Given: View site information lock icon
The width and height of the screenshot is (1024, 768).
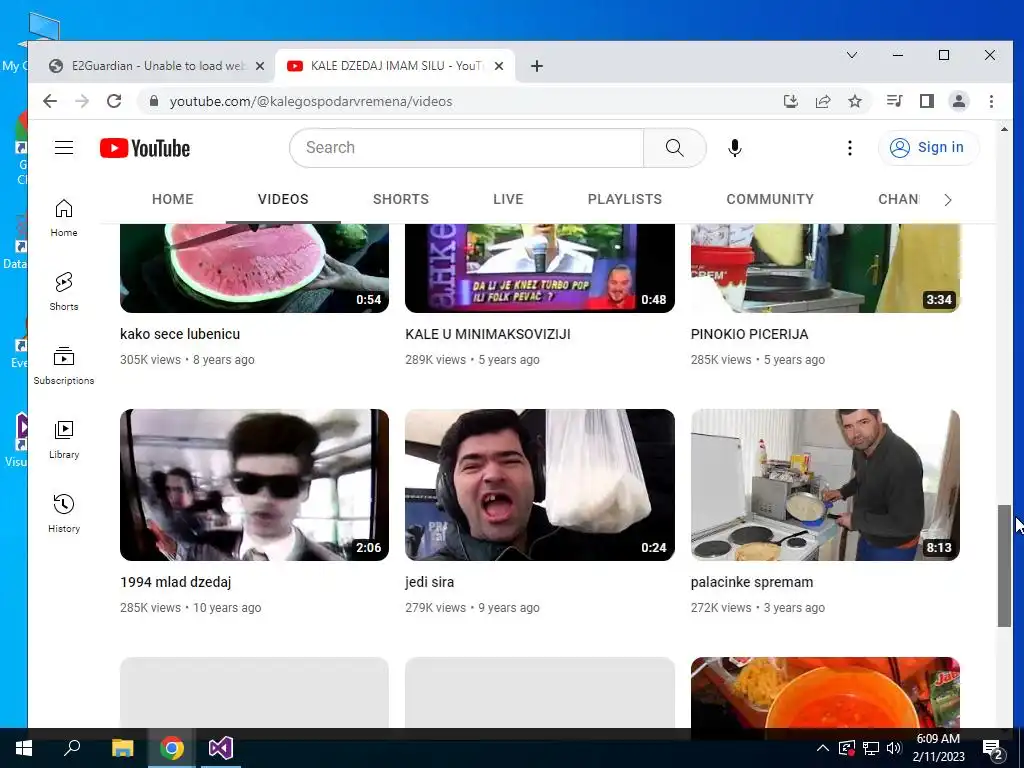Looking at the screenshot, I should pyautogui.click(x=154, y=101).
